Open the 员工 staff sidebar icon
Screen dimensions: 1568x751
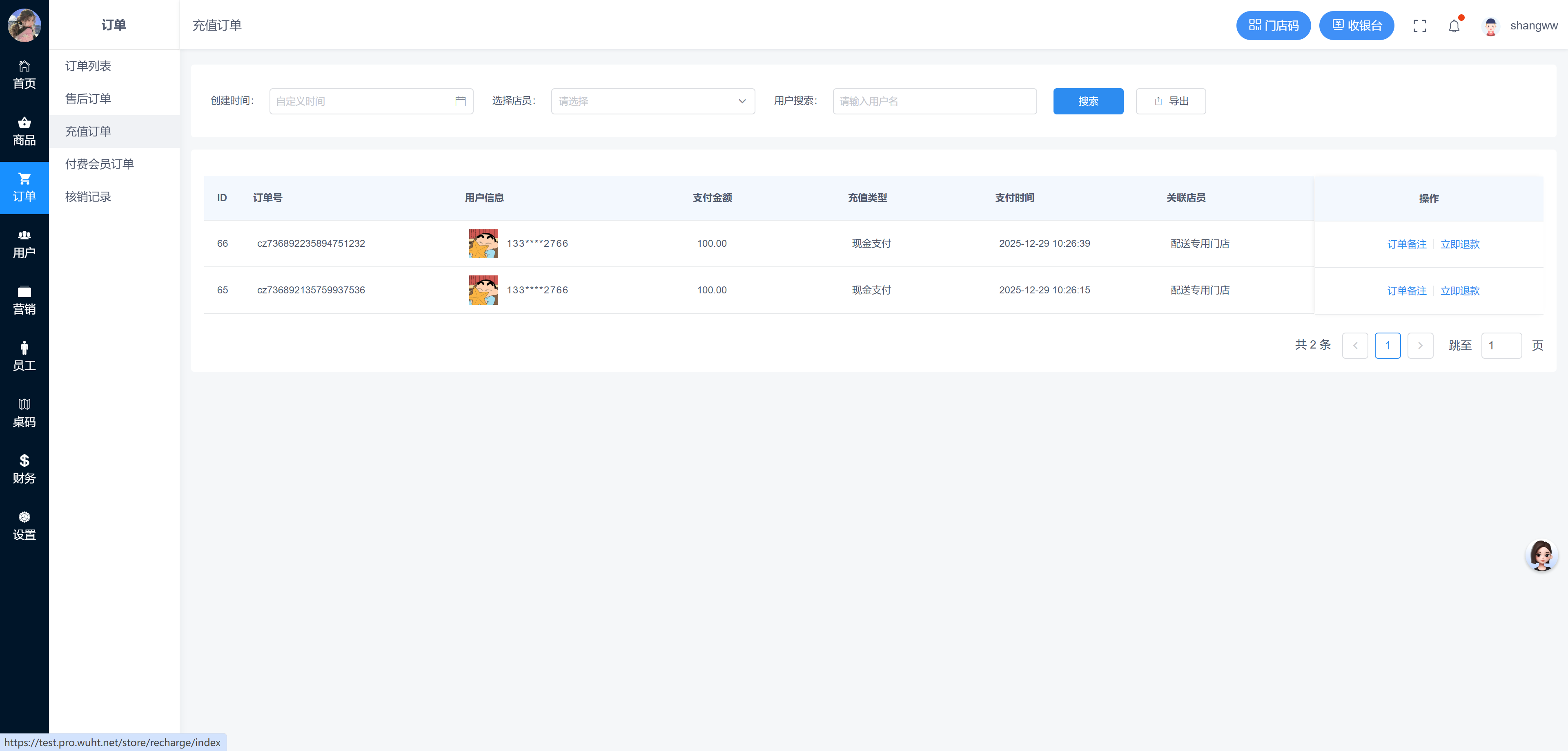[24, 356]
